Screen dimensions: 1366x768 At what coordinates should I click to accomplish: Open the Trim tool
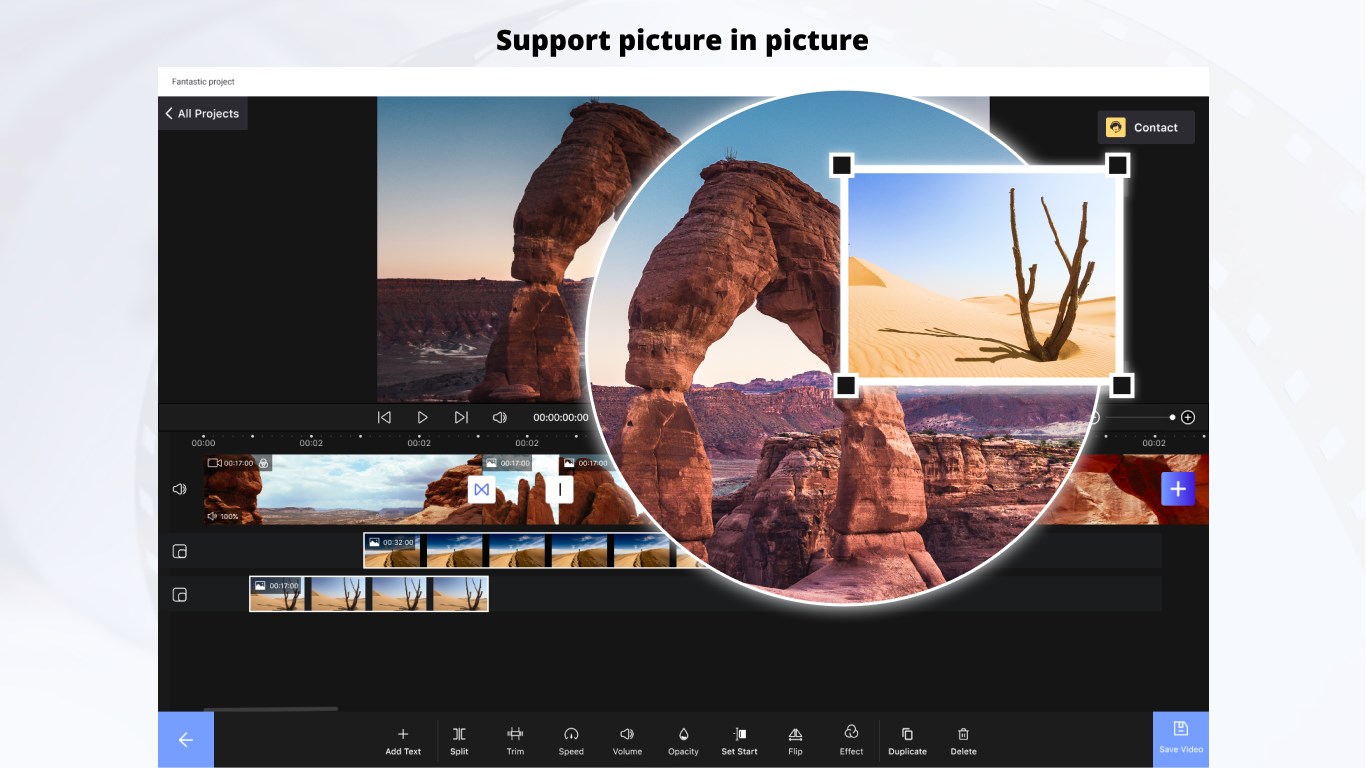(515, 740)
